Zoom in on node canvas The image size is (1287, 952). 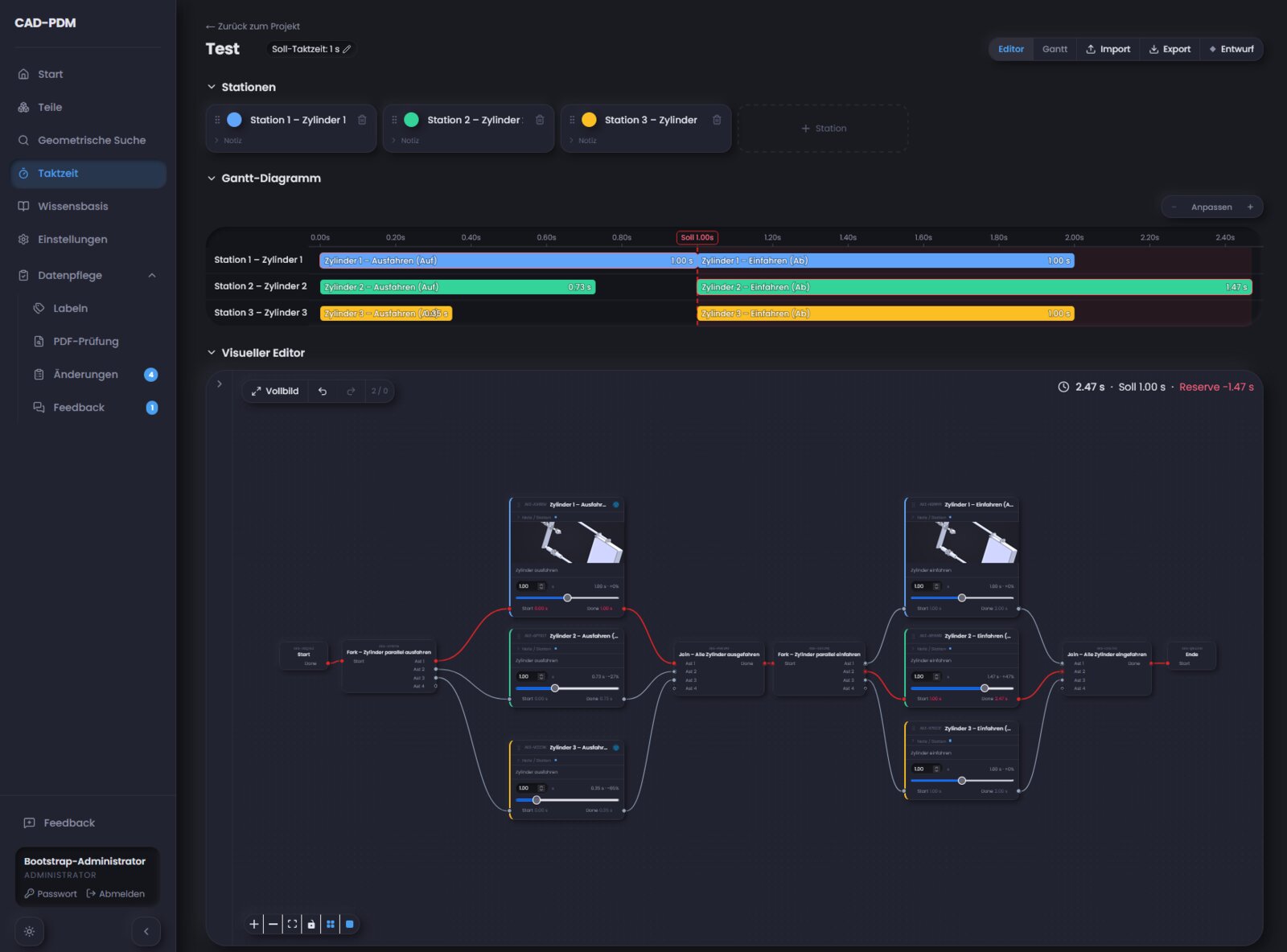click(254, 924)
